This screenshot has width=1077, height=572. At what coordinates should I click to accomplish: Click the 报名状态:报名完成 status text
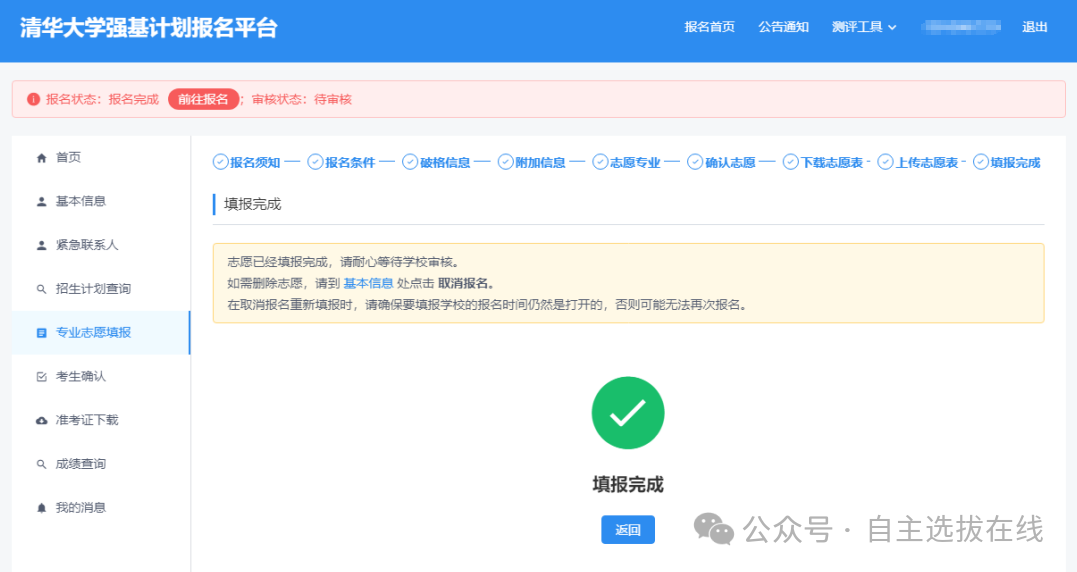click(102, 100)
